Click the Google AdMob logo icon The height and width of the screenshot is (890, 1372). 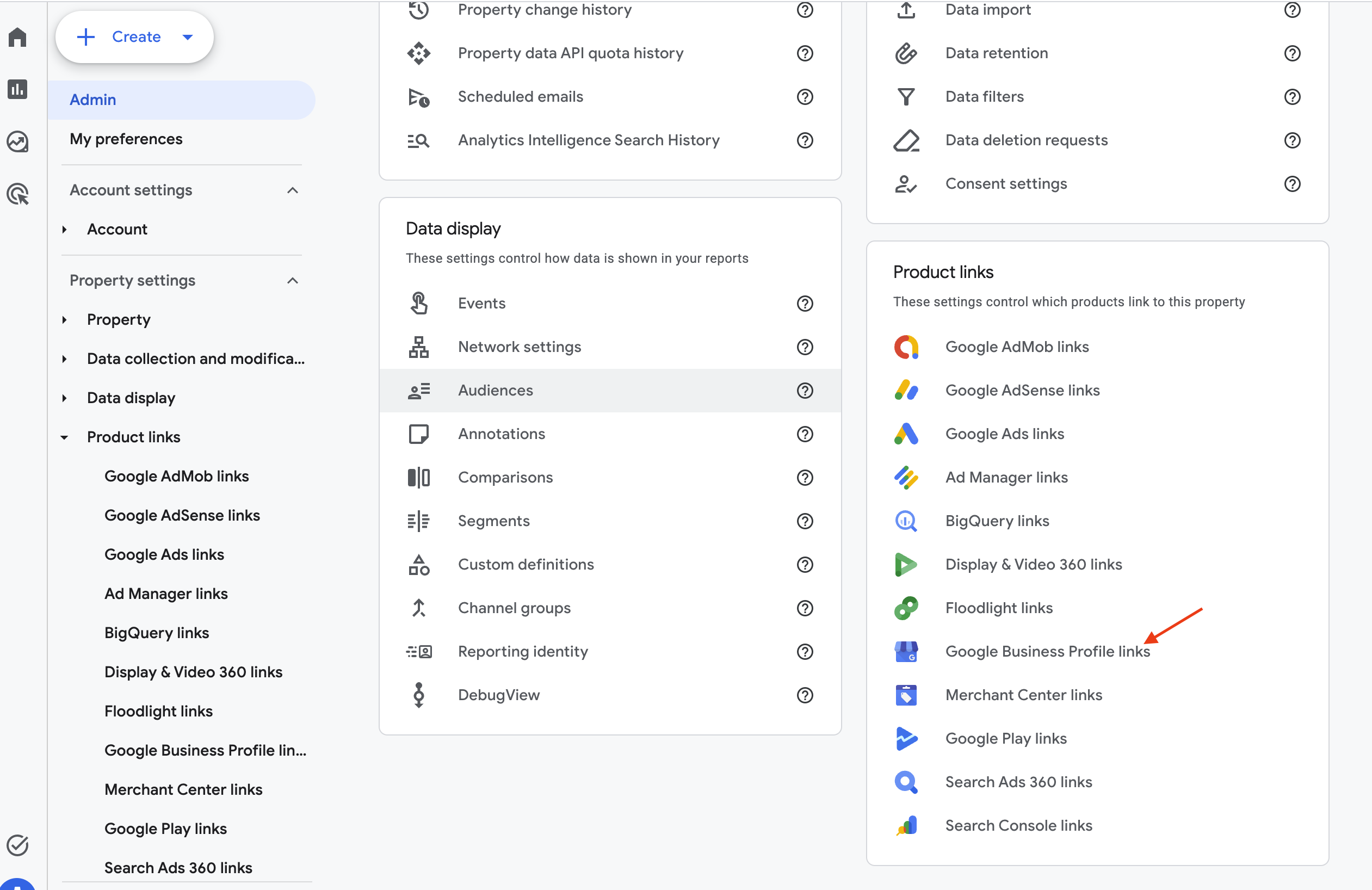906,347
